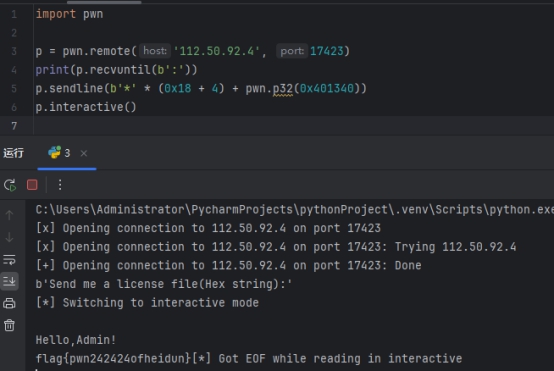Viewport: 554px width, 371px height.
Task: Stop the running process with red square
Action: 32,185
